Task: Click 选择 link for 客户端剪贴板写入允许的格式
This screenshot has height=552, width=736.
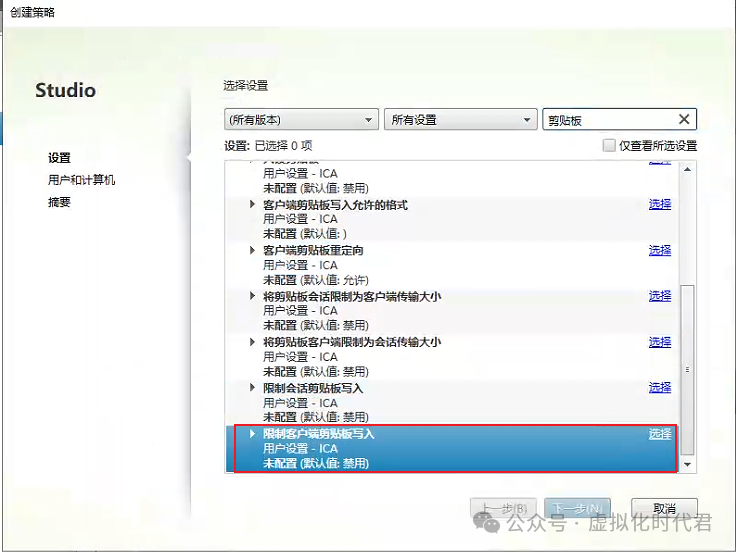Action: click(x=660, y=204)
